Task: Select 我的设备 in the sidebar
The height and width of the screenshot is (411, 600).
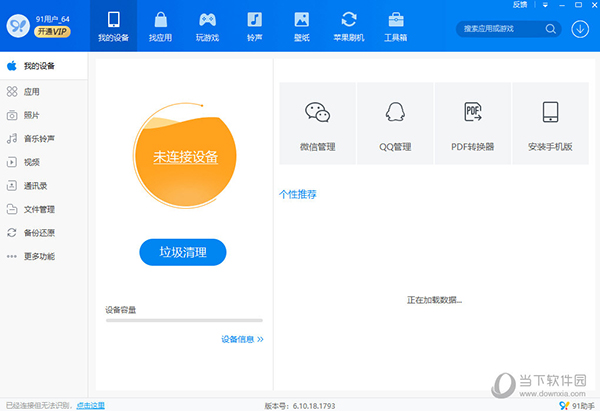Action: 44,66
